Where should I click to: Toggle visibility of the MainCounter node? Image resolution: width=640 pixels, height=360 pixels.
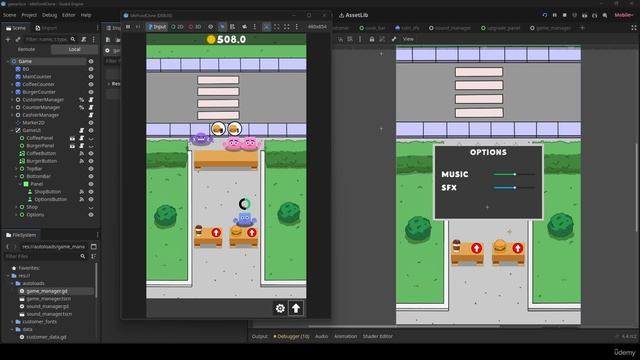(x=91, y=77)
